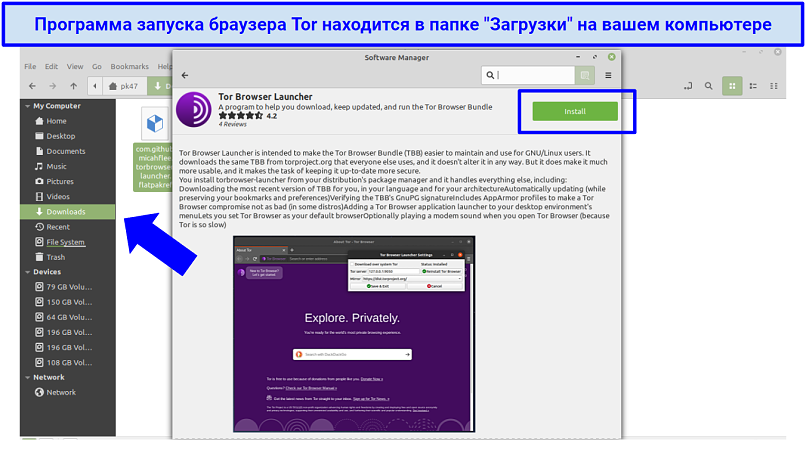Open Edit menu in file manager
Viewport: 806px width, 453px height.
coord(51,66)
